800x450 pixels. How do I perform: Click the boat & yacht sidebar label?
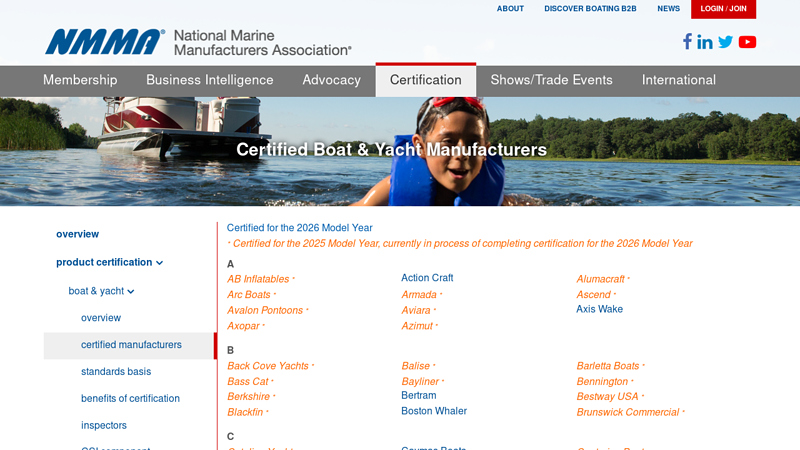pos(96,291)
